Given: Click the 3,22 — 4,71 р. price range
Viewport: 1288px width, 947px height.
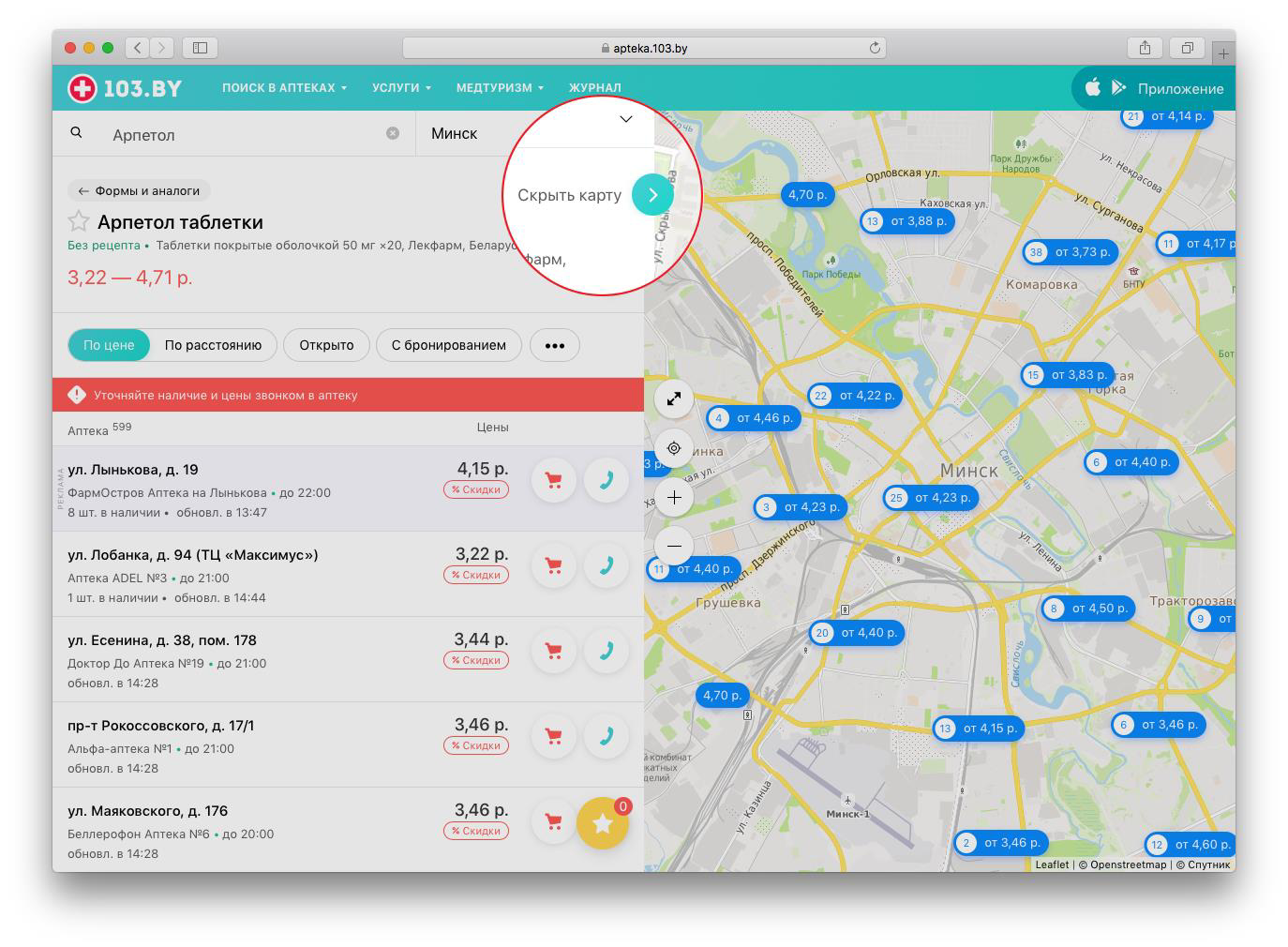Looking at the screenshot, I should click(x=129, y=278).
